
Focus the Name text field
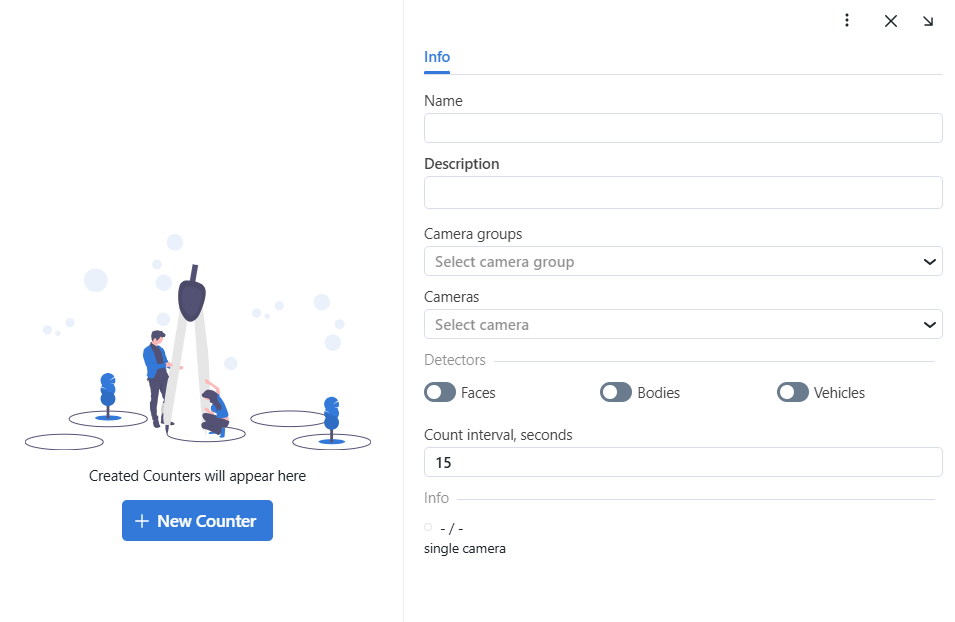(x=683, y=128)
